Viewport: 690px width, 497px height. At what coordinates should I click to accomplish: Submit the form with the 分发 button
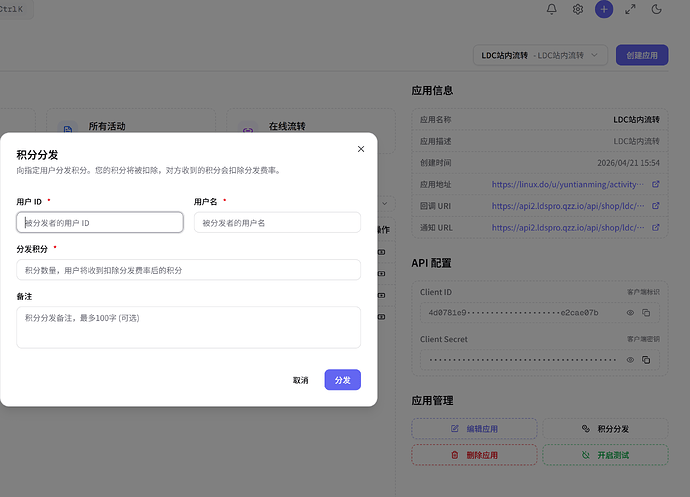tap(342, 379)
